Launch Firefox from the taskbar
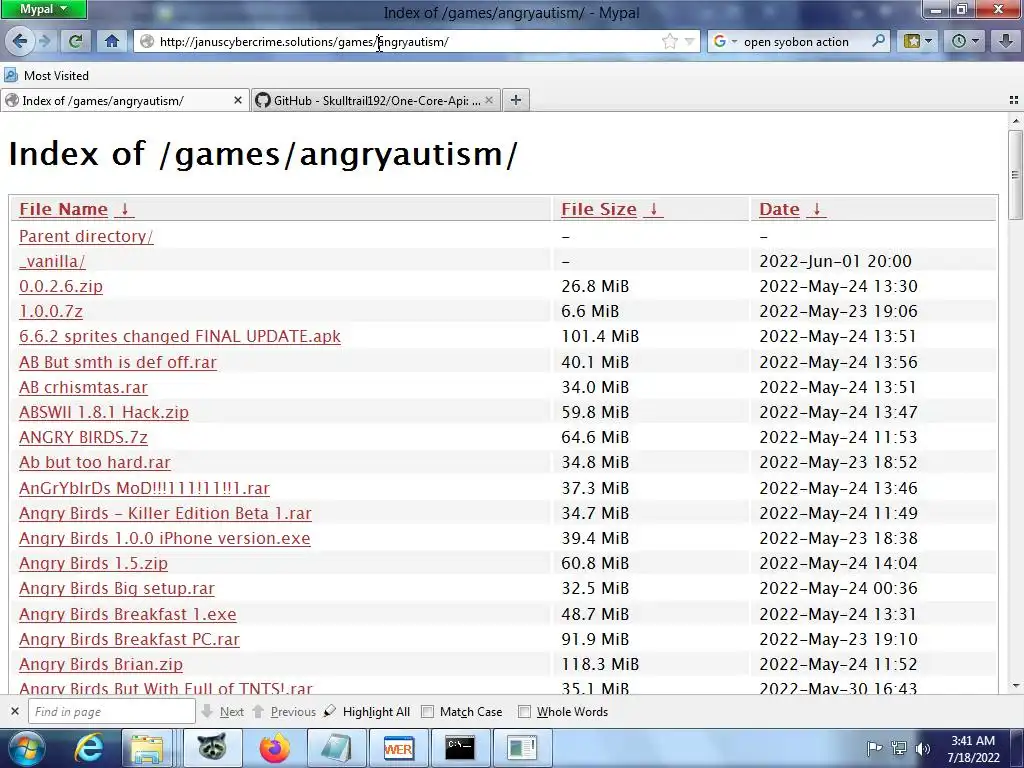Image resolution: width=1024 pixels, height=768 pixels. click(x=274, y=748)
